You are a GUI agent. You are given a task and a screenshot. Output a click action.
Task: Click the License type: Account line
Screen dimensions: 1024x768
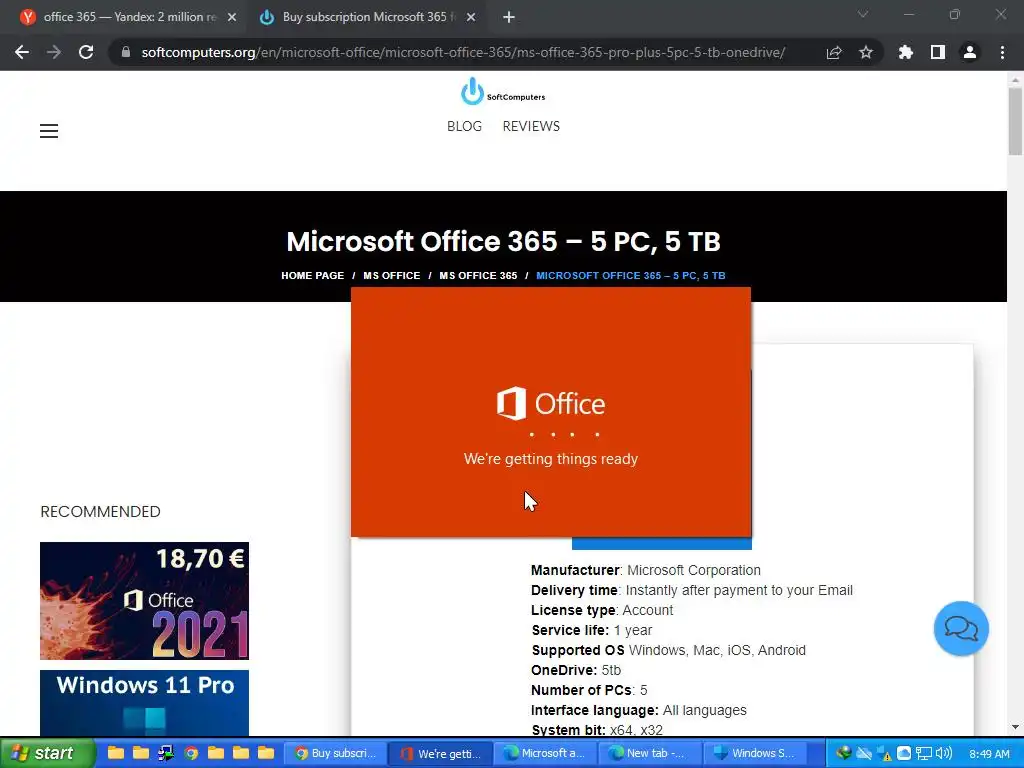tap(601, 610)
